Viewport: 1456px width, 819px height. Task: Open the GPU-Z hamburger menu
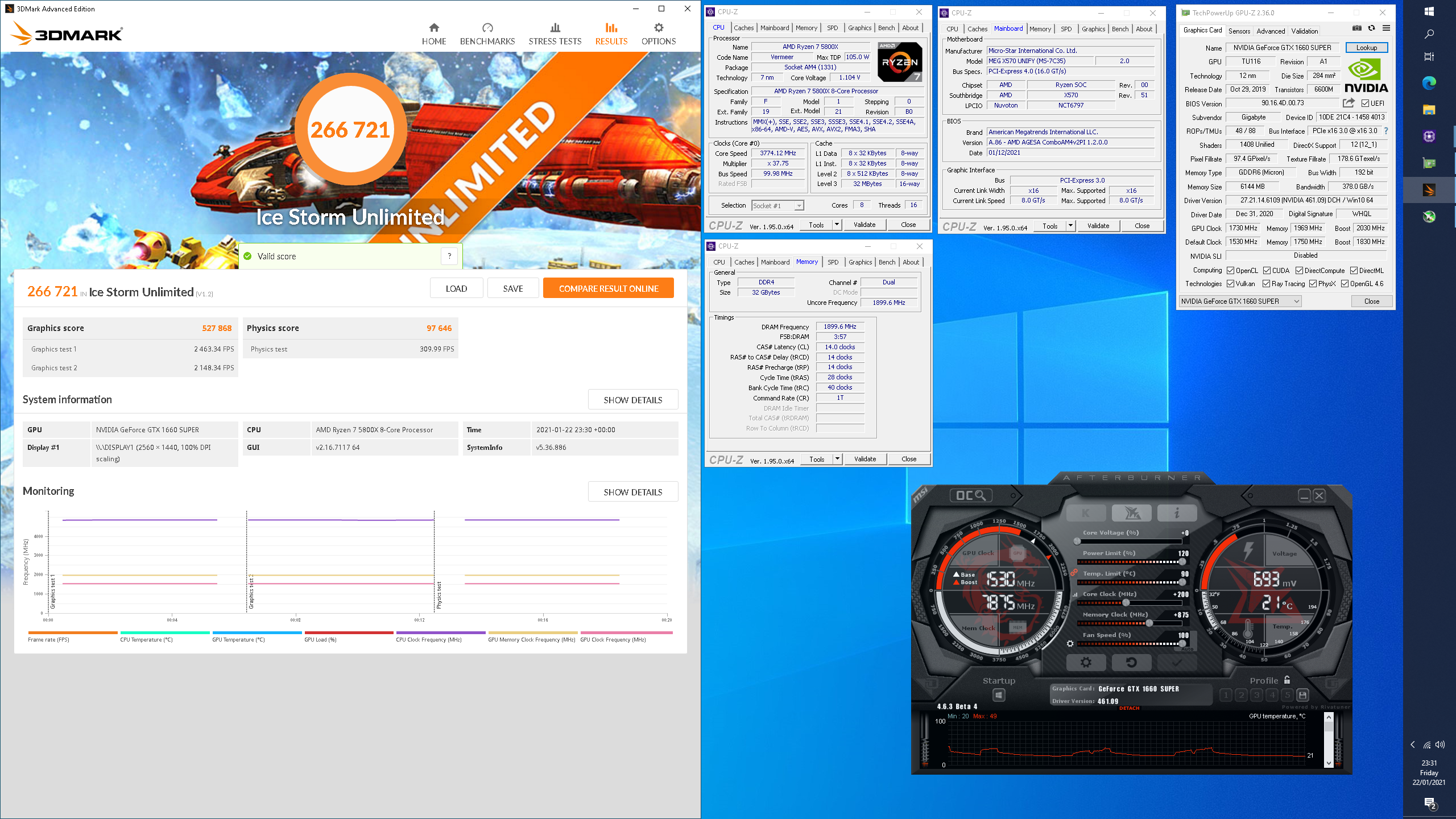pyautogui.click(x=1386, y=28)
